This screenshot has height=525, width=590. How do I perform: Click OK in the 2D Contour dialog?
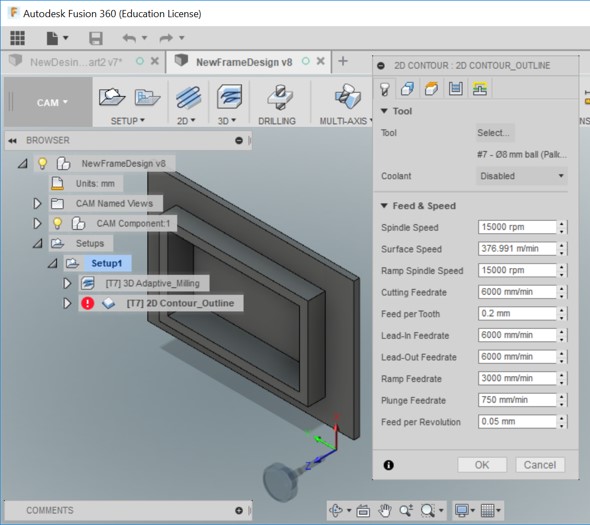pyautogui.click(x=482, y=465)
